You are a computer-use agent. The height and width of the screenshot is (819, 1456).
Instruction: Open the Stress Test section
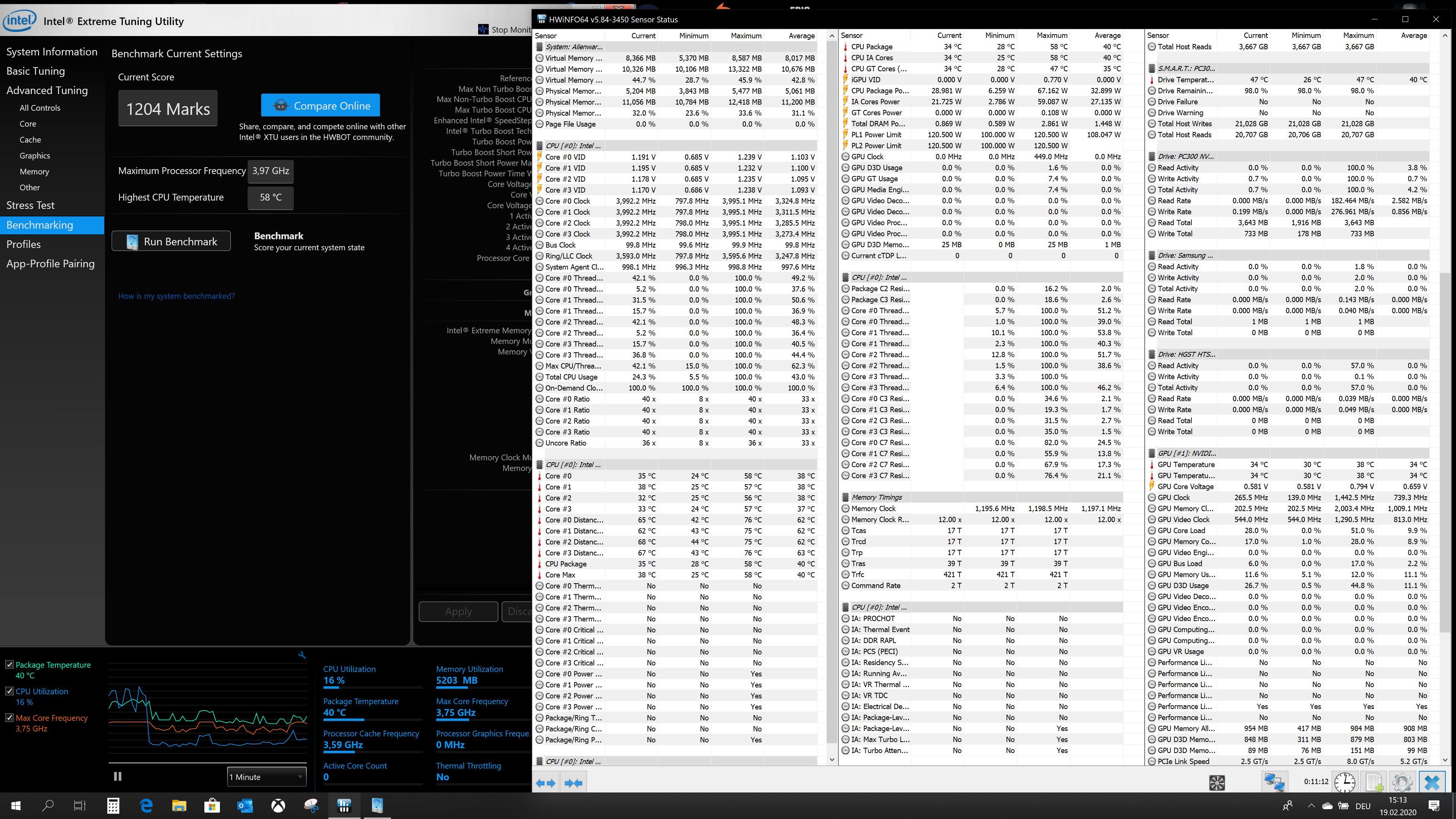pyautogui.click(x=30, y=205)
